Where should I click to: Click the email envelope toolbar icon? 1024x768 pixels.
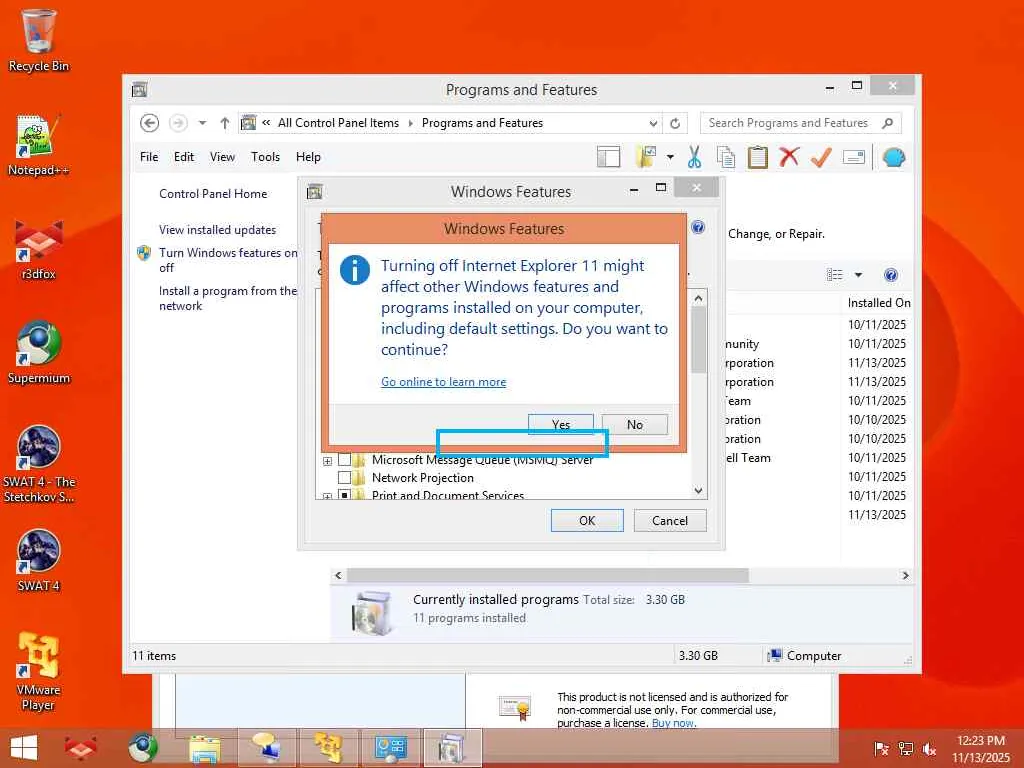[x=854, y=157]
